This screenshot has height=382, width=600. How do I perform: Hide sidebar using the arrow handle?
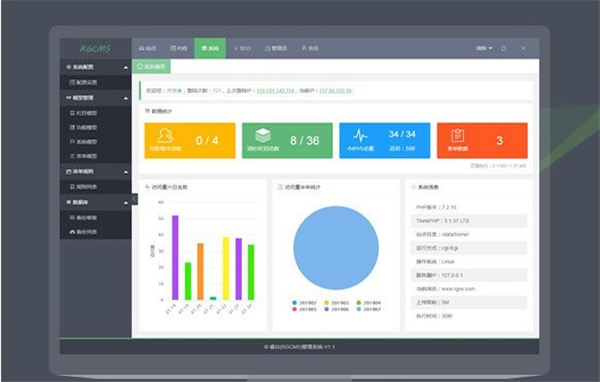tap(134, 199)
